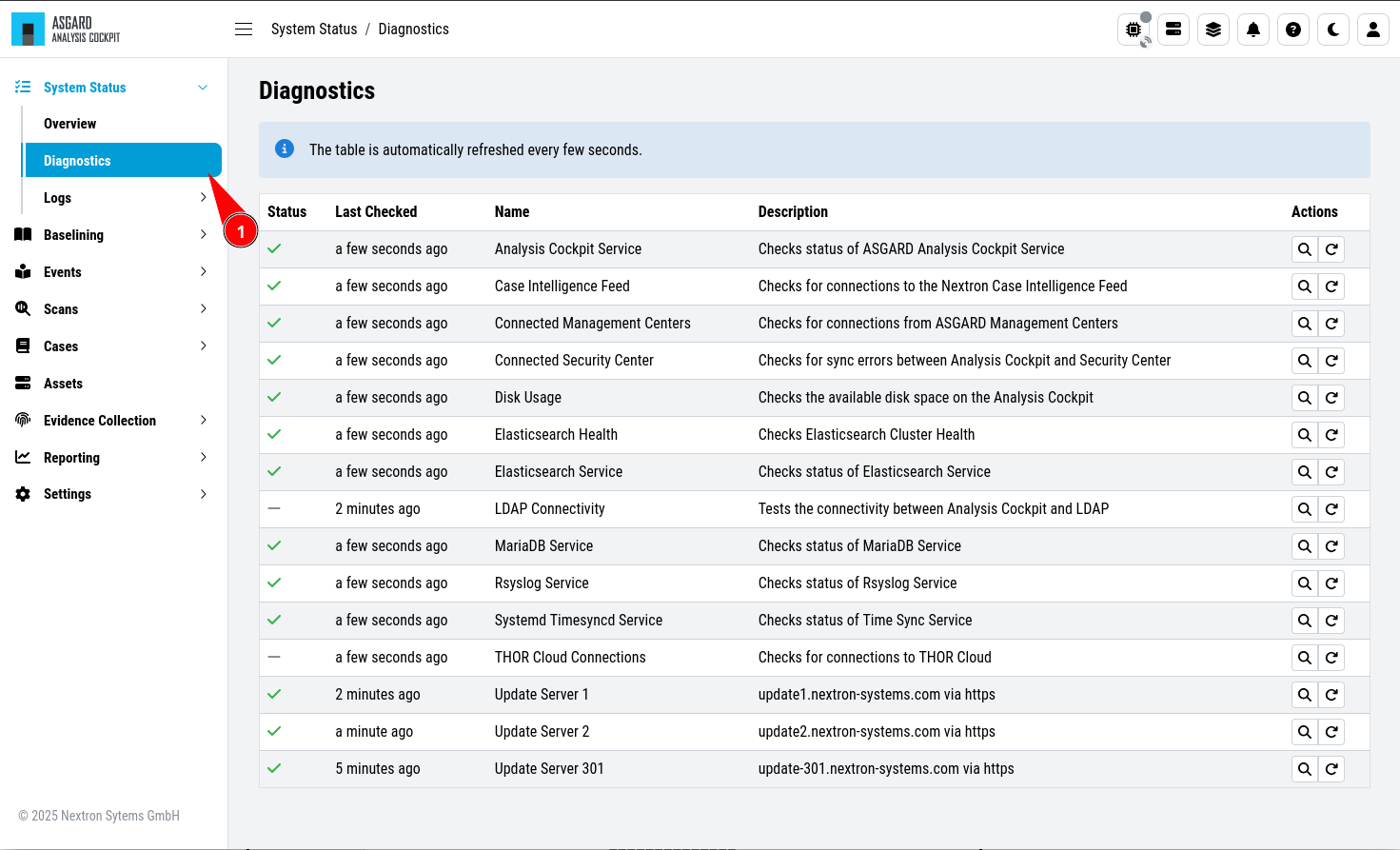Toggle dark mode moon icon
The height and width of the screenshot is (850, 1400).
(x=1333, y=30)
